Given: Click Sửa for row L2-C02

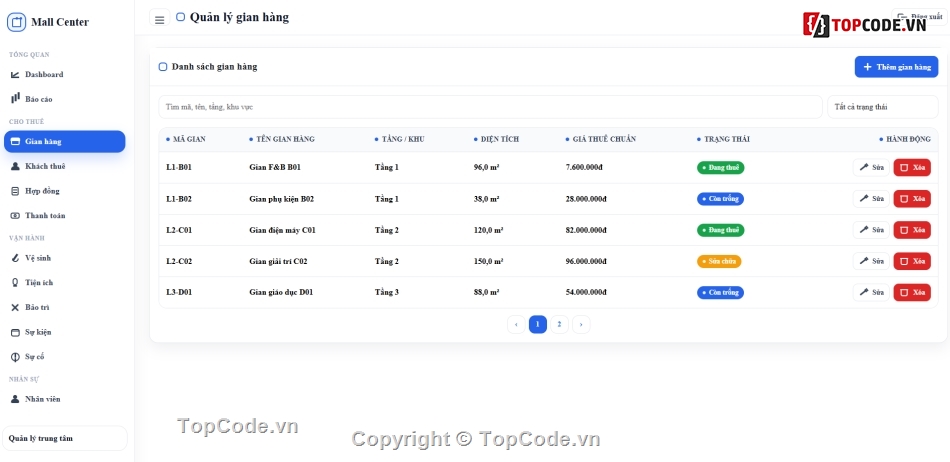Looking at the screenshot, I should (x=871, y=262).
